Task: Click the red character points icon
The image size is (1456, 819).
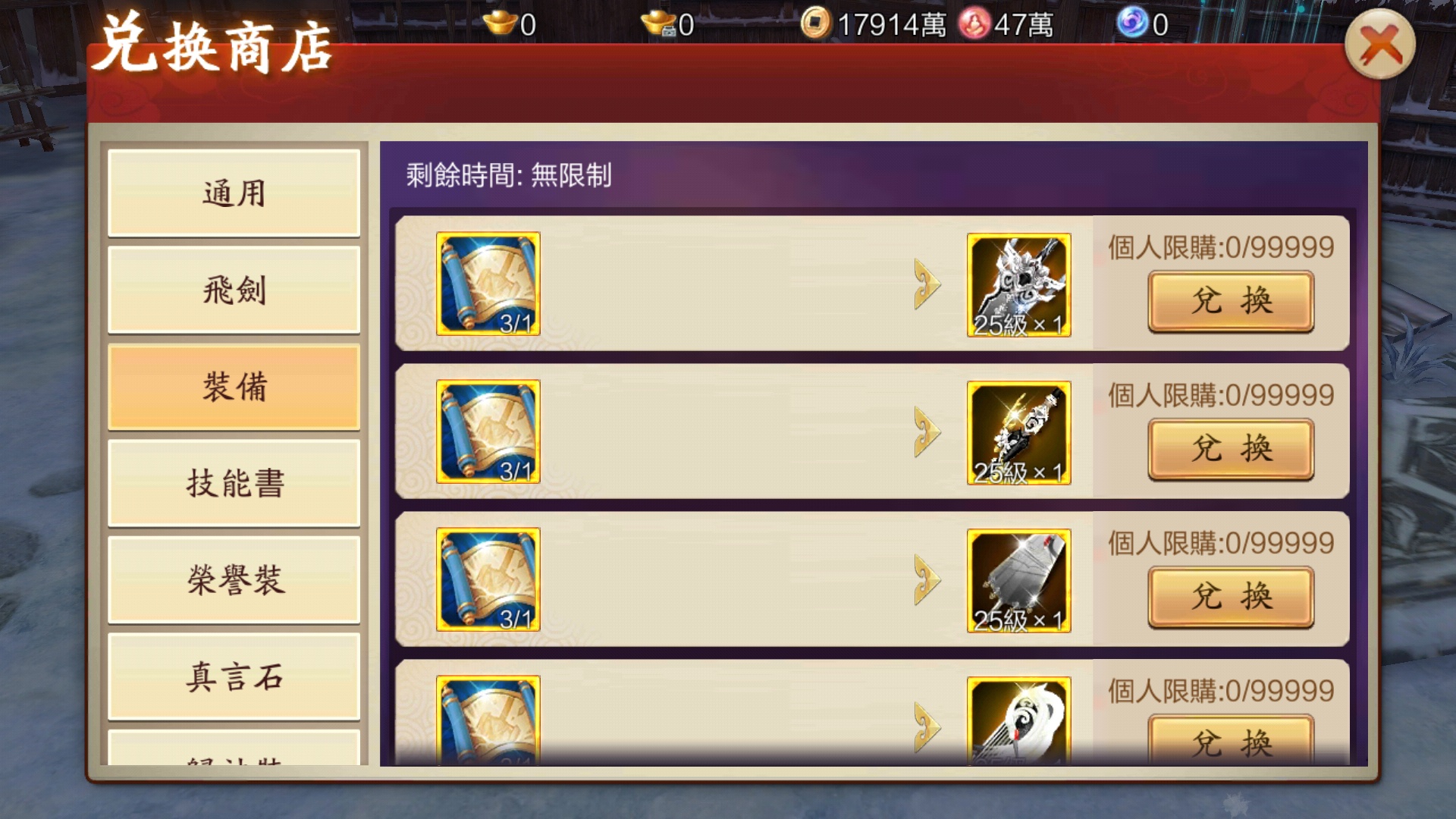Action: point(974,24)
